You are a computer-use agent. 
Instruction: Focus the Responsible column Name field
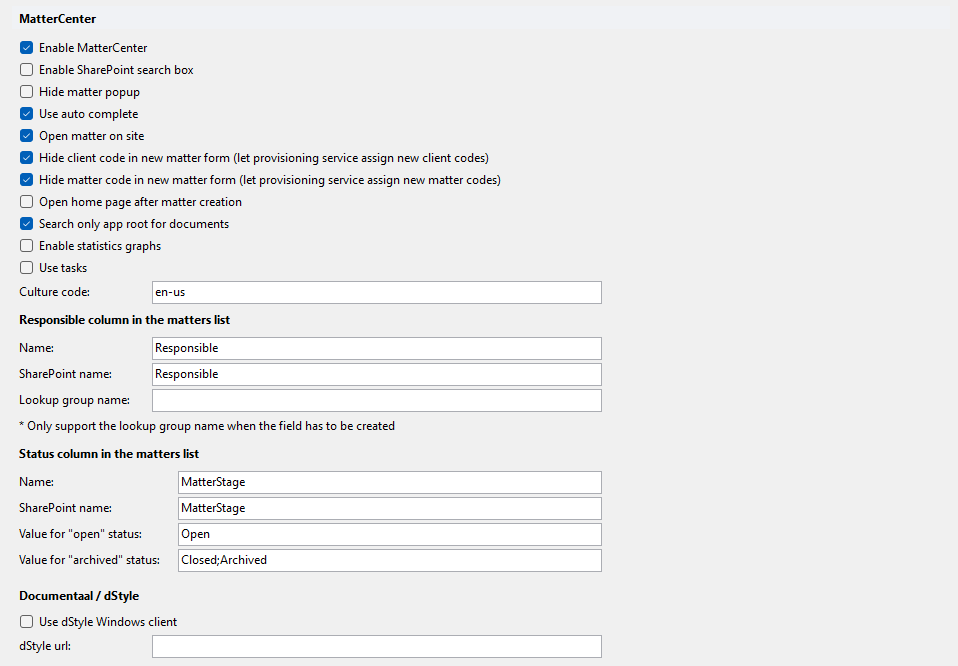click(x=376, y=348)
